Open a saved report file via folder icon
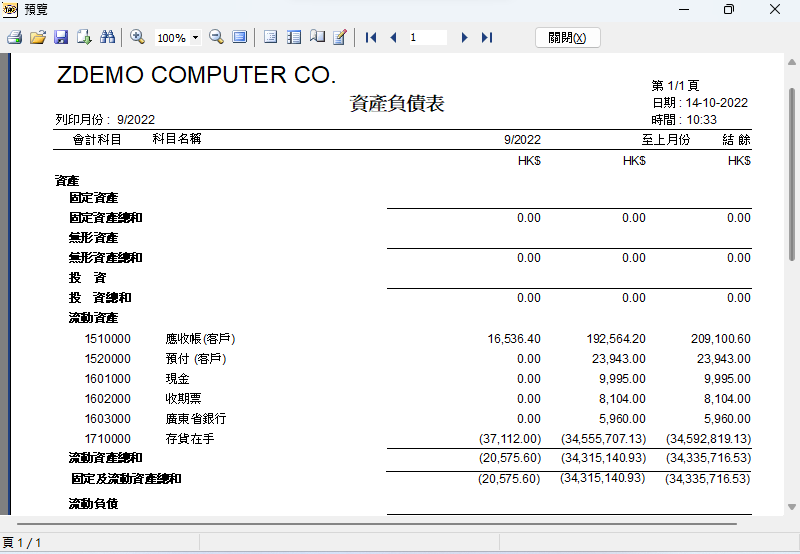Image resolution: width=800 pixels, height=554 pixels. [x=38, y=37]
